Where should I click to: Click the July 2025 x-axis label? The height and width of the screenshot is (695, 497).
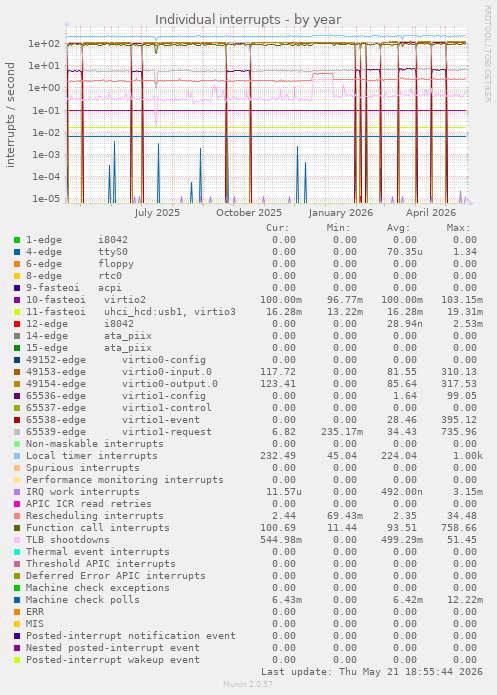pyautogui.click(x=157, y=213)
